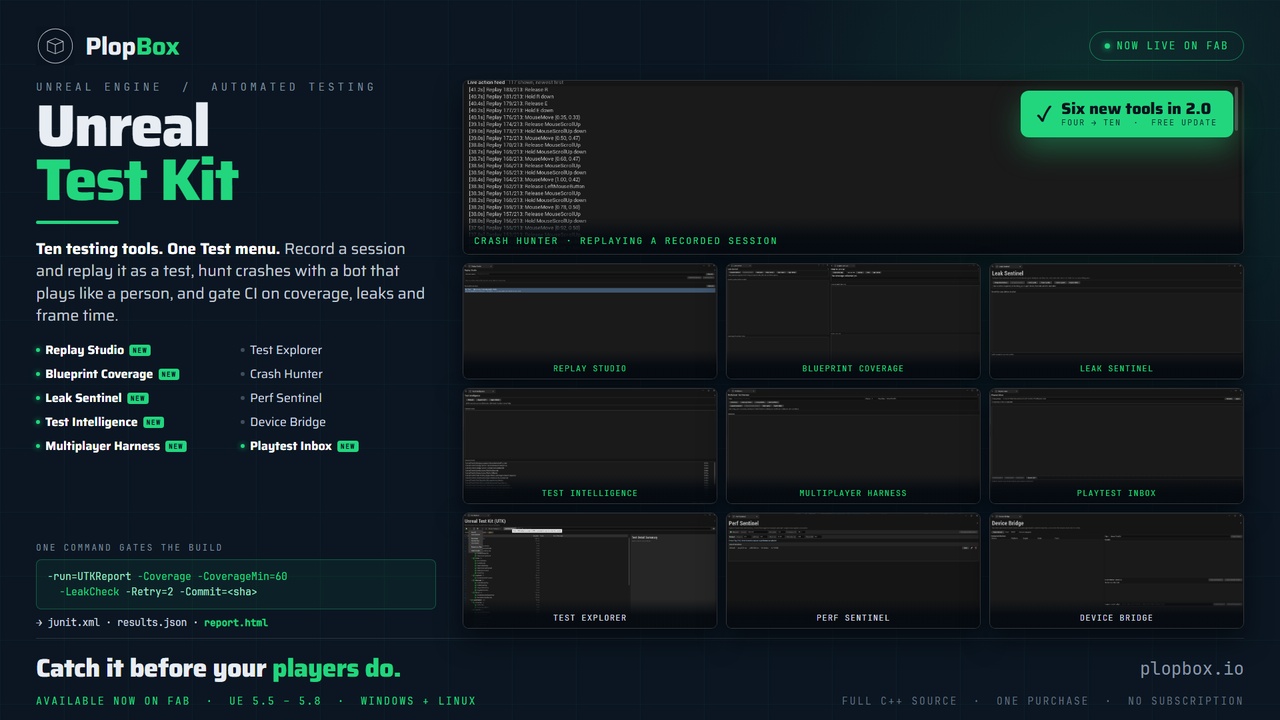Click 'Catch it before your players do.' tagline
This screenshot has height=720, width=1280.
(218, 669)
